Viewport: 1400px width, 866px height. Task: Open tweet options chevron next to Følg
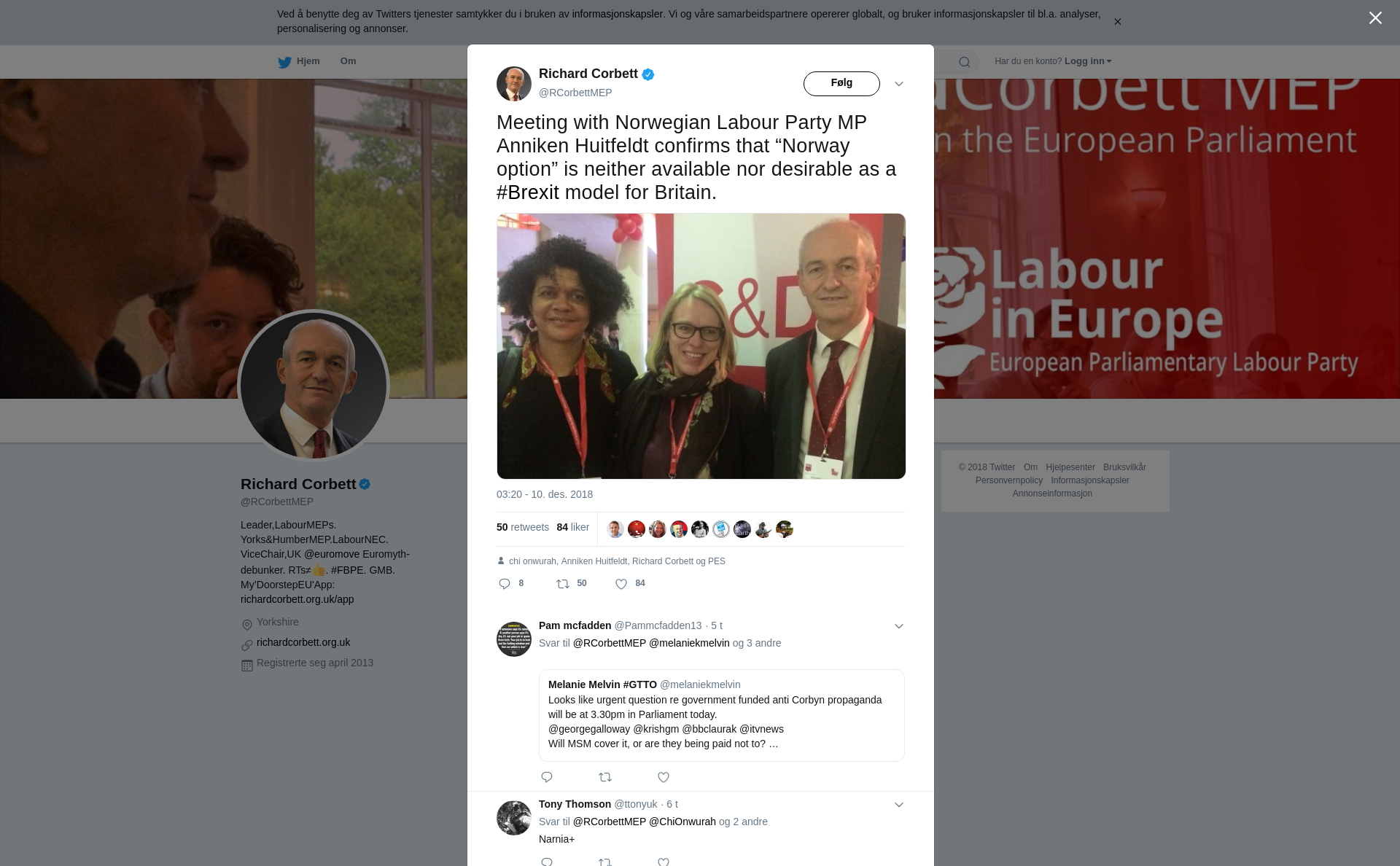click(899, 84)
